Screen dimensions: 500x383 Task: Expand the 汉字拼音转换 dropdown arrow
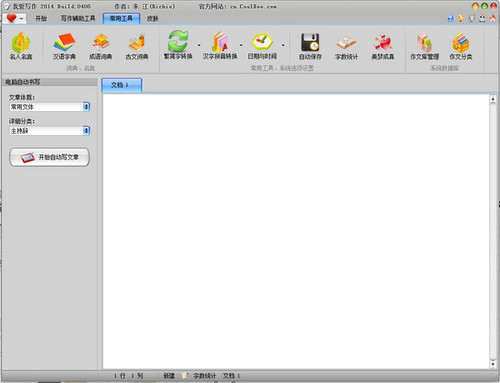tap(241, 45)
